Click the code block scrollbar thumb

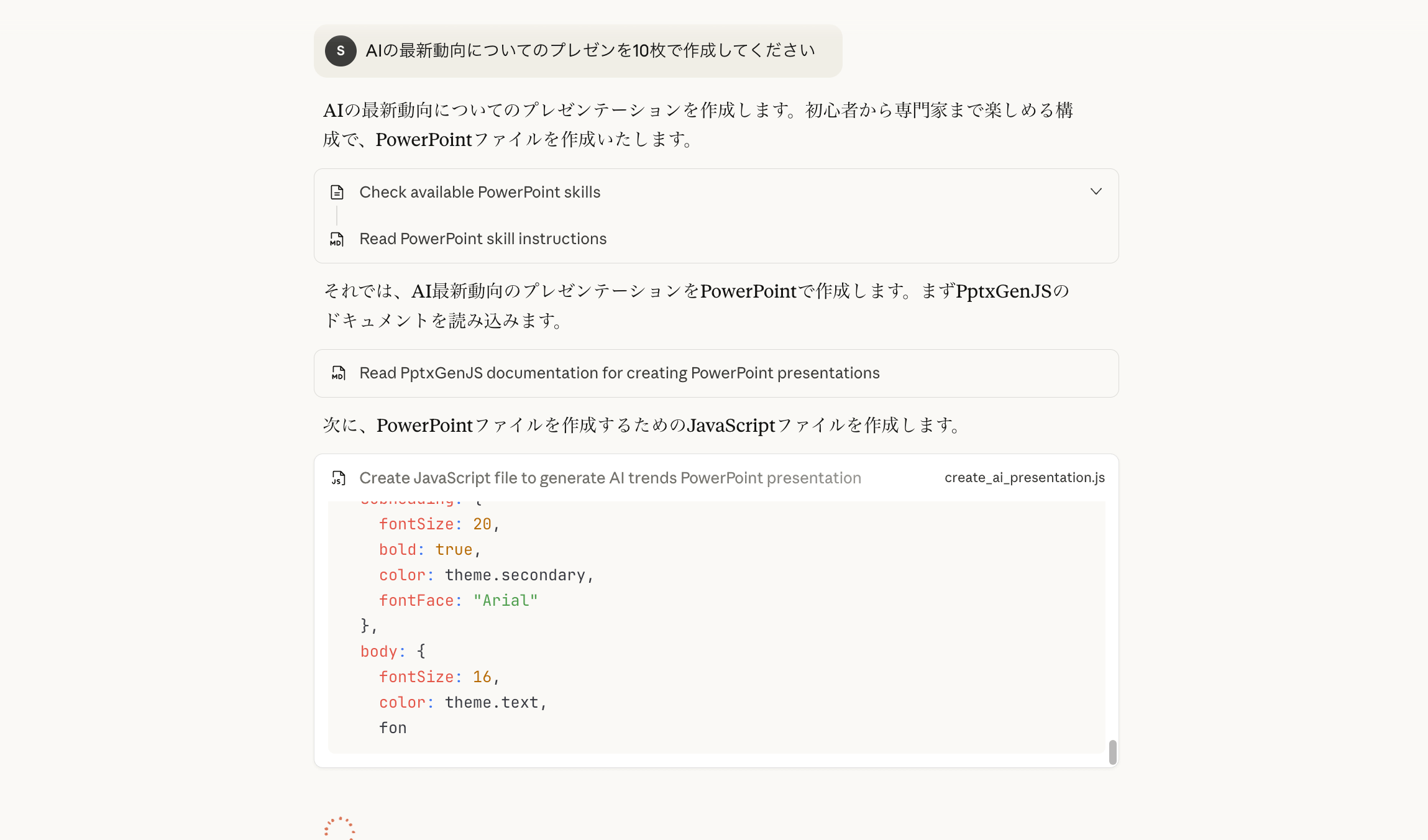[1112, 752]
